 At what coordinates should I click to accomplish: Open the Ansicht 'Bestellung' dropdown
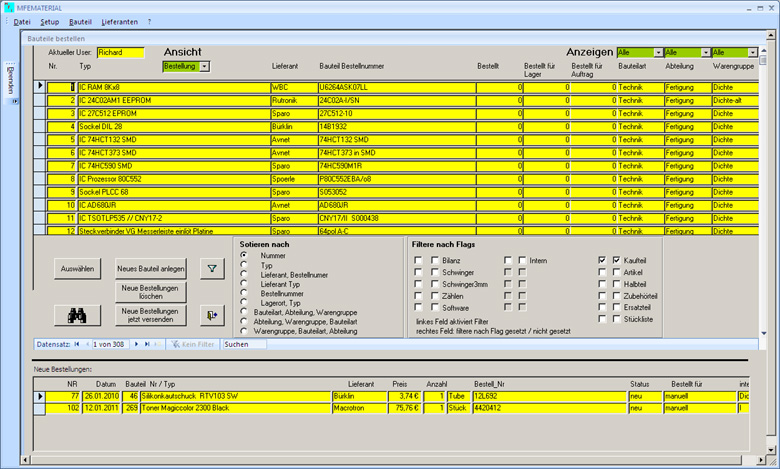[x=205, y=66]
